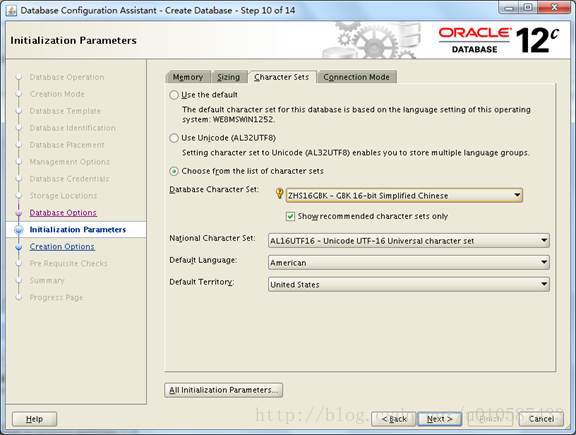Click the Management Options step
The width and height of the screenshot is (576, 435).
pos(69,162)
